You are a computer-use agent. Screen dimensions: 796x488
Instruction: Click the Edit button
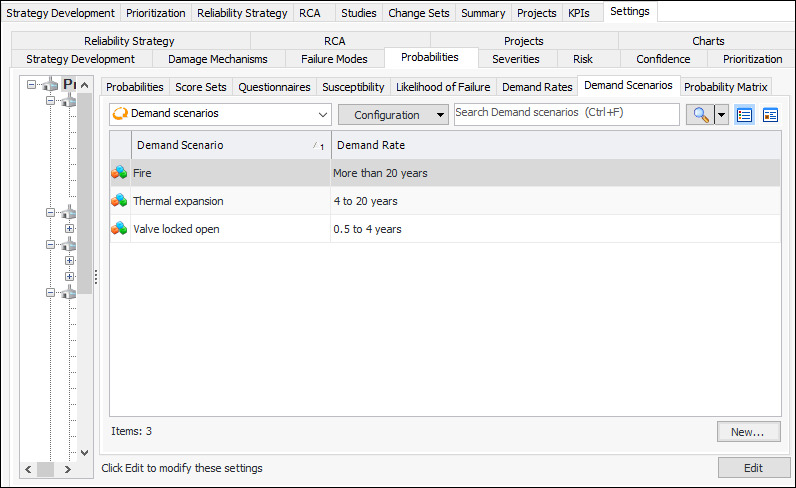[753, 467]
